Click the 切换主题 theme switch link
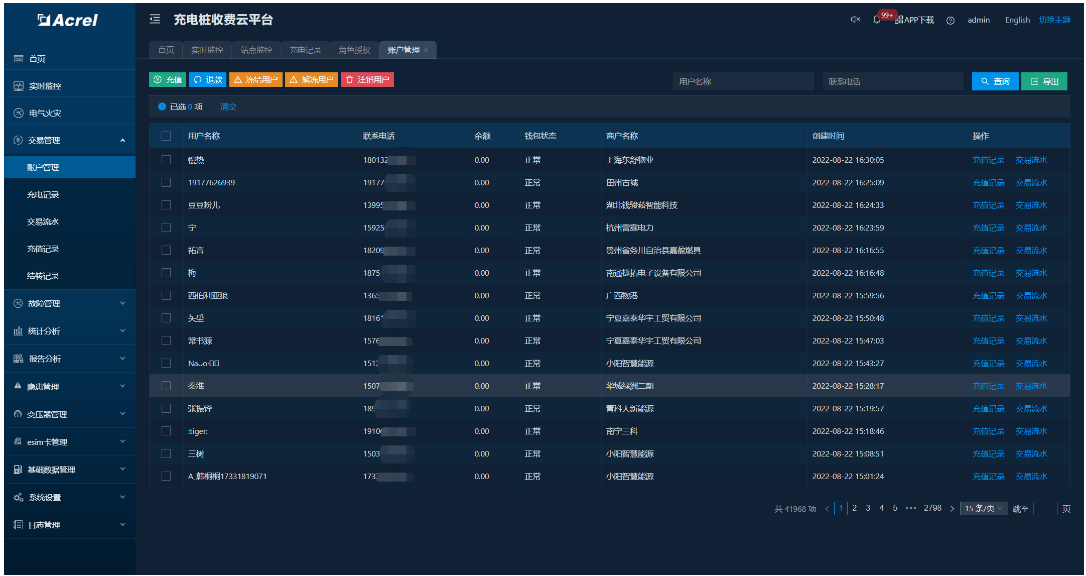The height and width of the screenshot is (576, 1086). coord(1055,20)
